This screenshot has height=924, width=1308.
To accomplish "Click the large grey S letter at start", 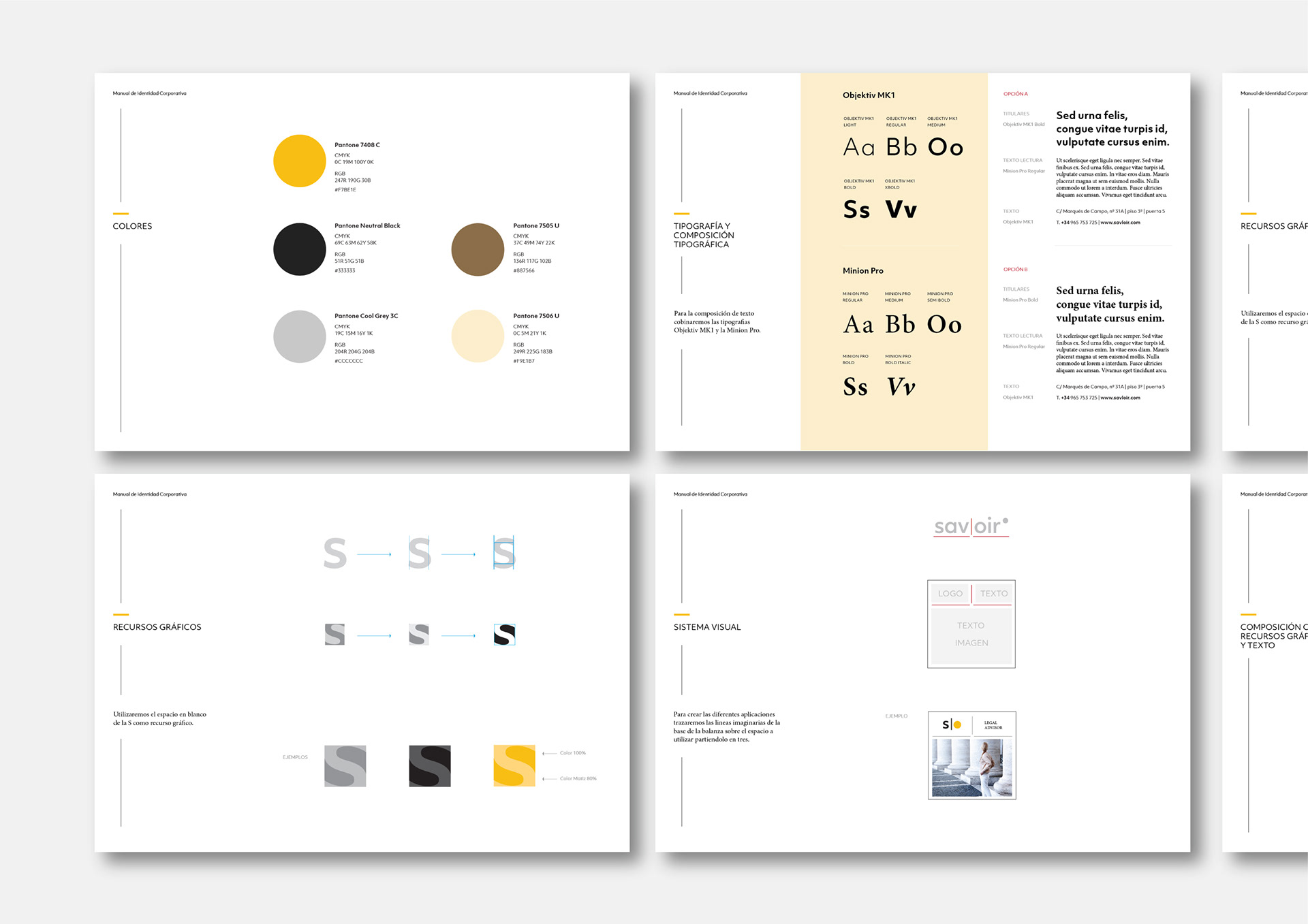I will pyautogui.click(x=334, y=554).
